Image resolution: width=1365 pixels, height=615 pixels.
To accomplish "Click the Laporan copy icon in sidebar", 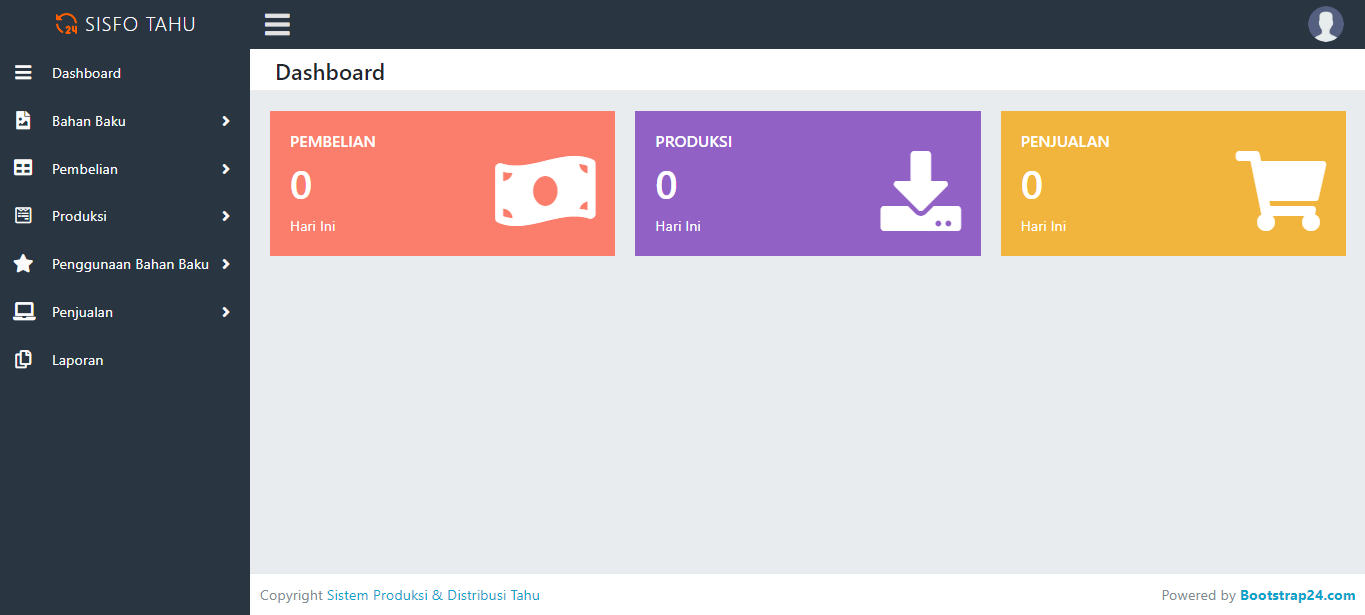I will (x=23, y=360).
